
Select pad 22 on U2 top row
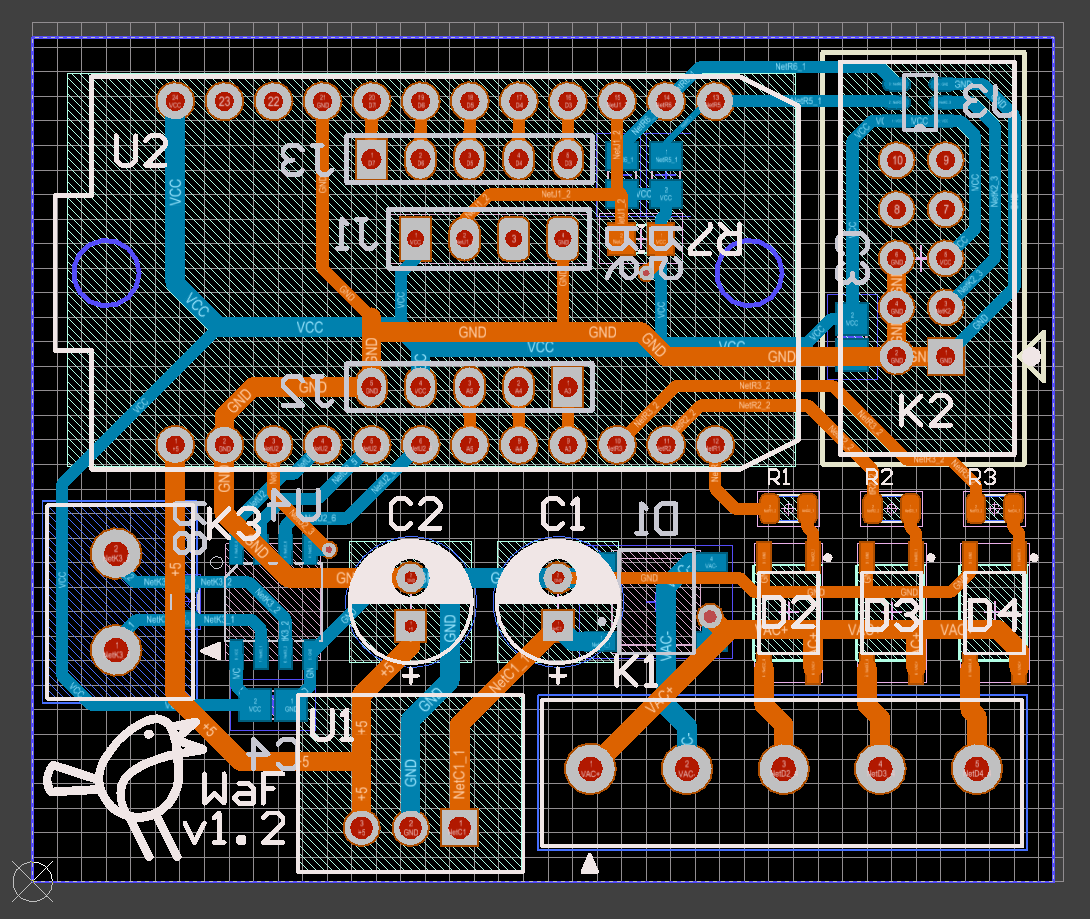click(273, 101)
